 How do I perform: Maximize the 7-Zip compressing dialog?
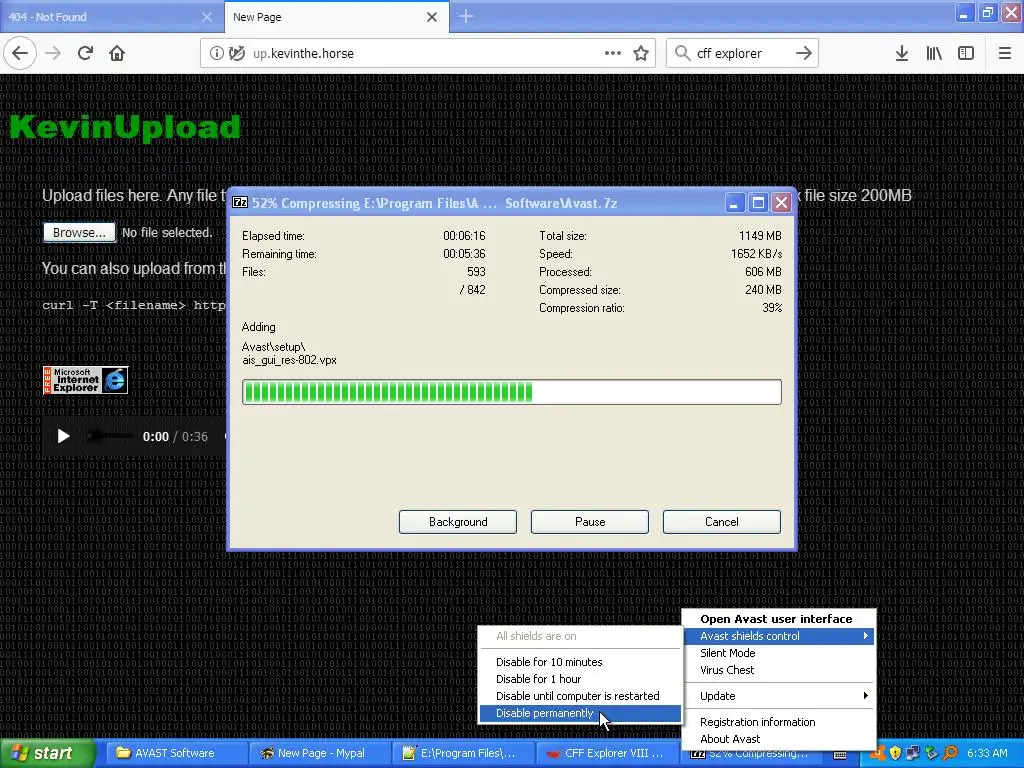[x=758, y=203]
